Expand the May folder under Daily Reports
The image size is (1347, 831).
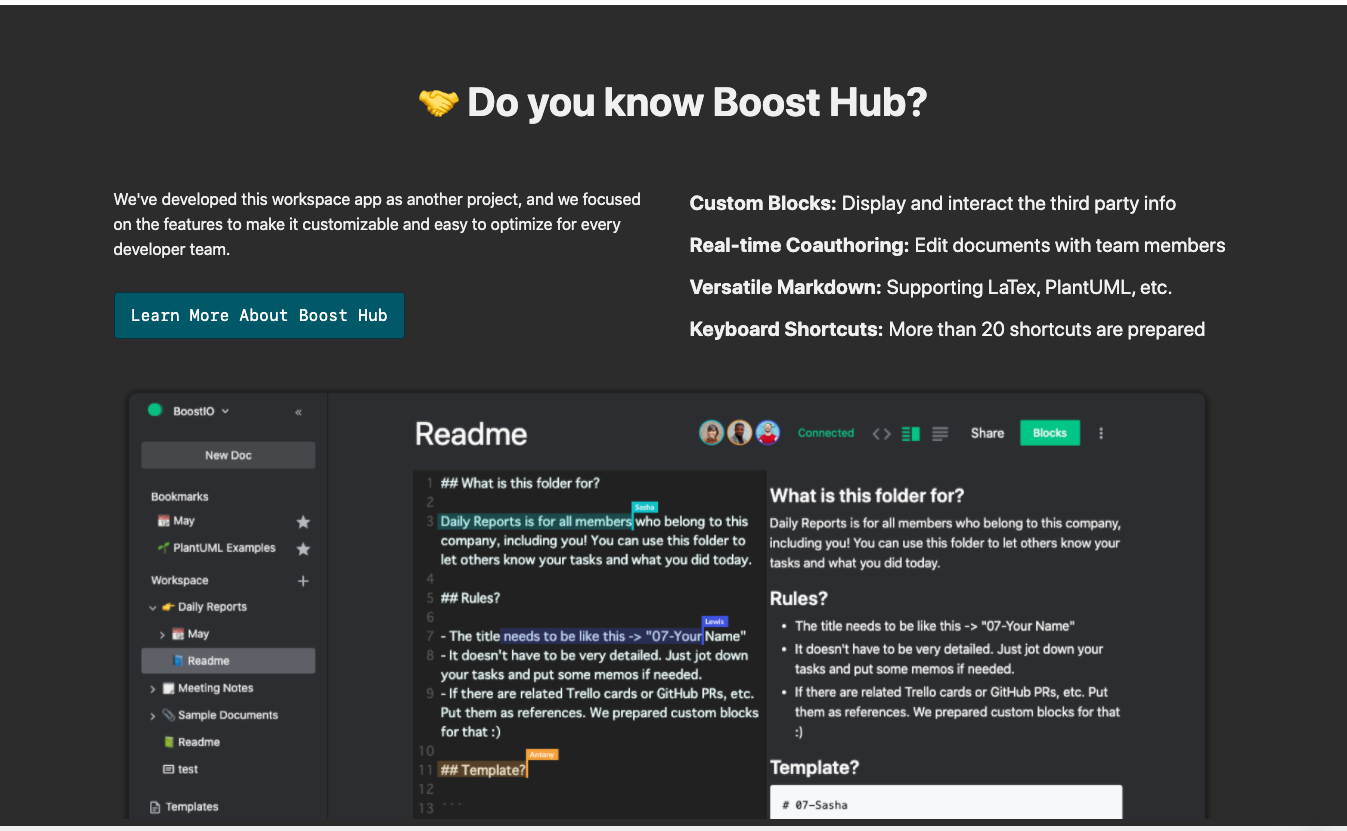coord(163,634)
